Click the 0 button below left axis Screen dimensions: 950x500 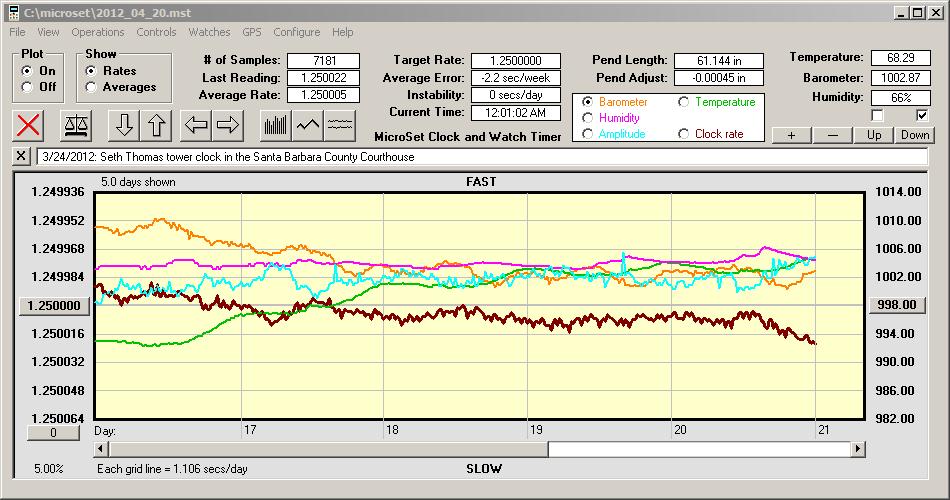53,433
